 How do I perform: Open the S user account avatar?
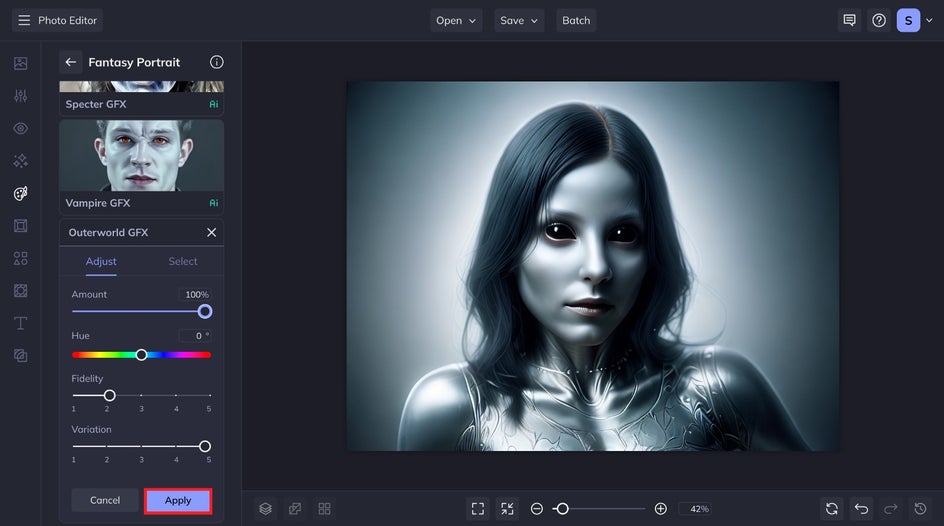pyautogui.click(x=908, y=20)
